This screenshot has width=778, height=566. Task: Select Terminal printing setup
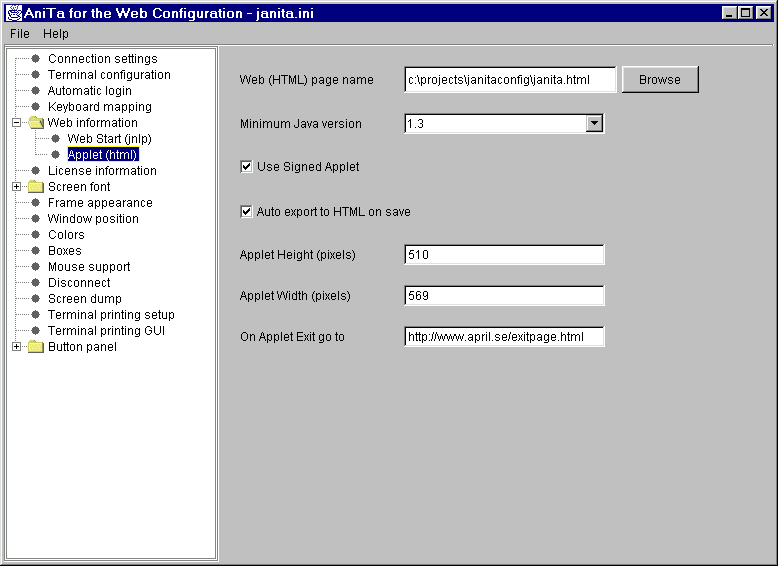111,314
